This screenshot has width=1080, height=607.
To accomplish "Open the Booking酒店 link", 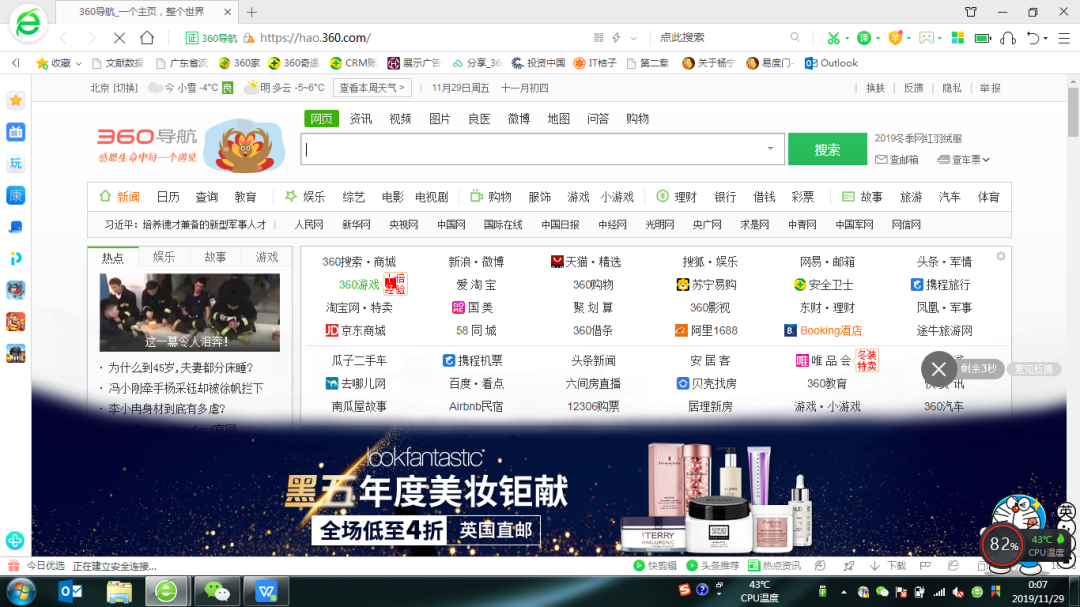I will 823,331.
